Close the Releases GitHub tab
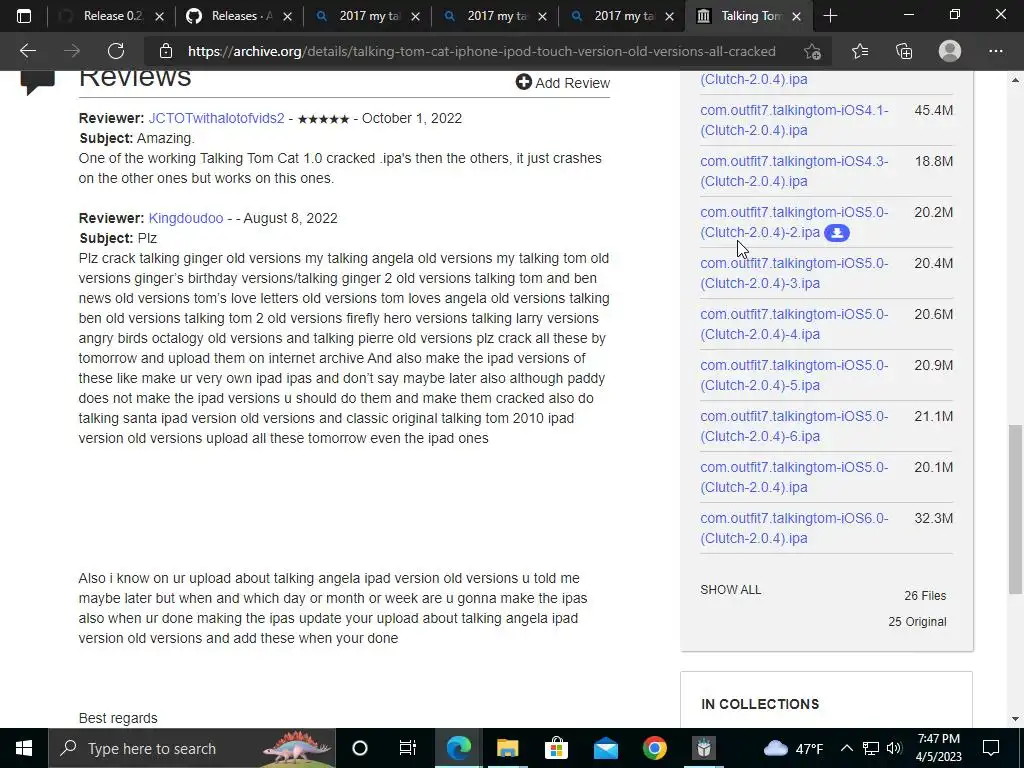The image size is (1024, 768). point(287,17)
